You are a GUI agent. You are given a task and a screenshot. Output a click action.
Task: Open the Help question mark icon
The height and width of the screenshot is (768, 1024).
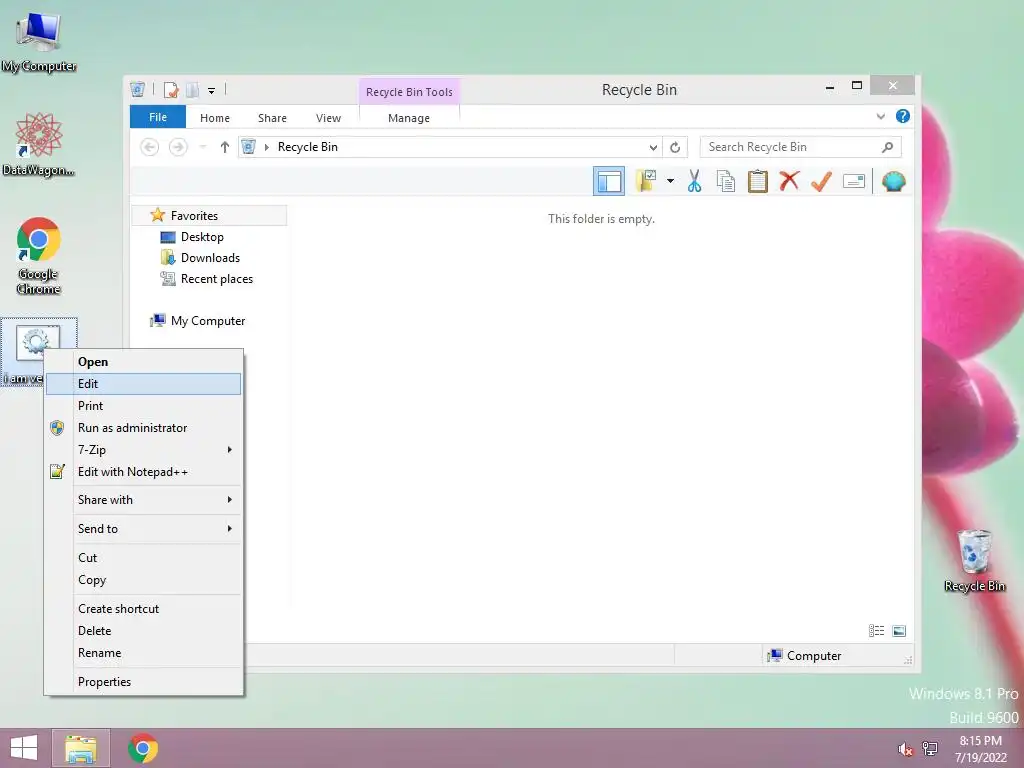[x=903, y=116]
